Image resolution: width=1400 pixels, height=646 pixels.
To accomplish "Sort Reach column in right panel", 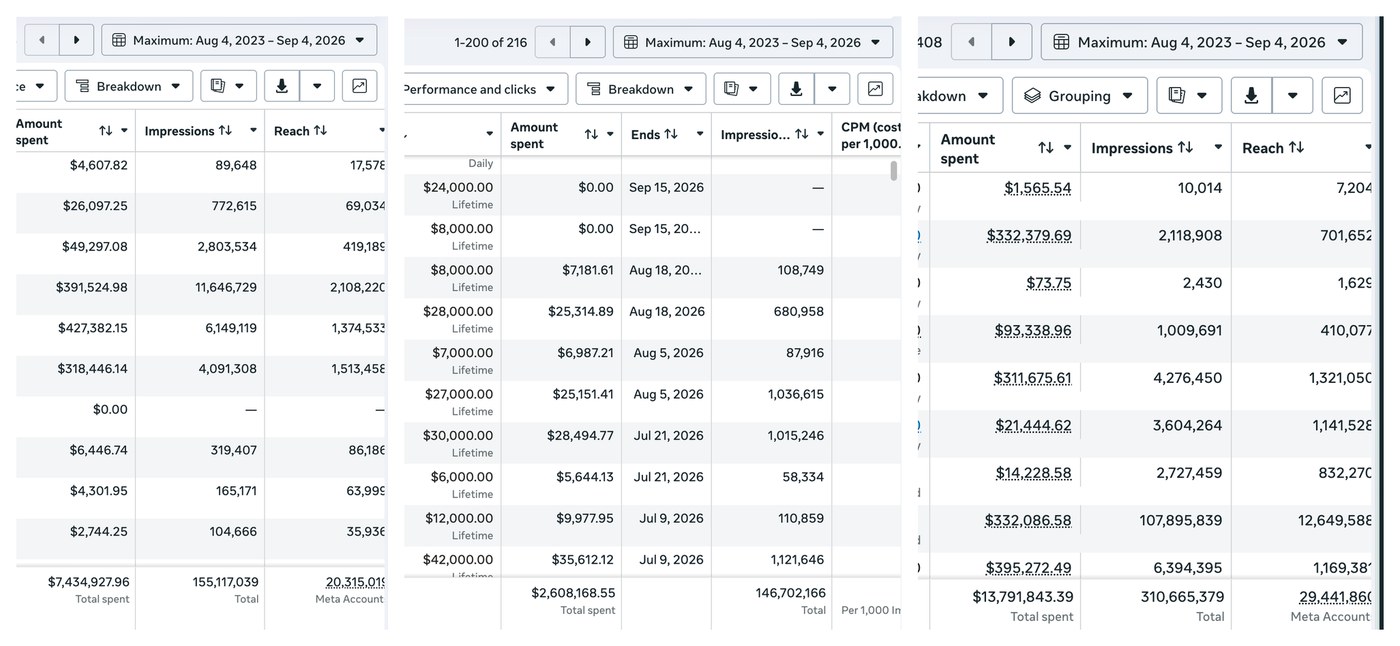I will (x=1296, y=148).
